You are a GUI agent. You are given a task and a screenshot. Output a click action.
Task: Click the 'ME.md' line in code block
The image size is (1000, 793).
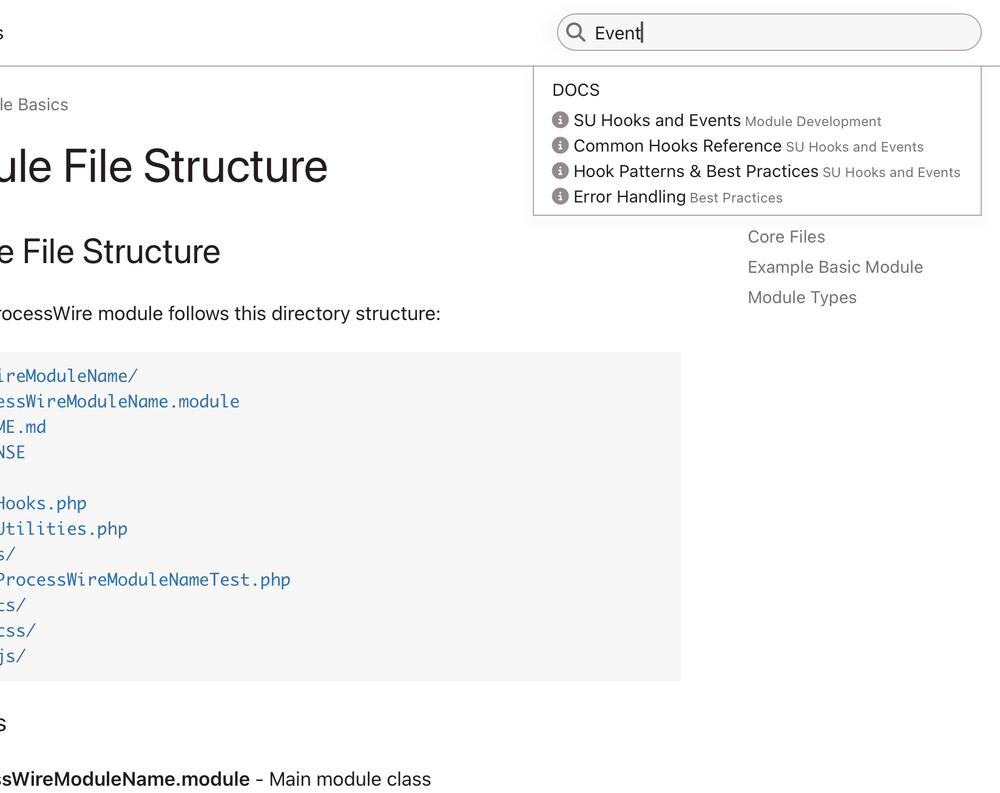(23, 427)
